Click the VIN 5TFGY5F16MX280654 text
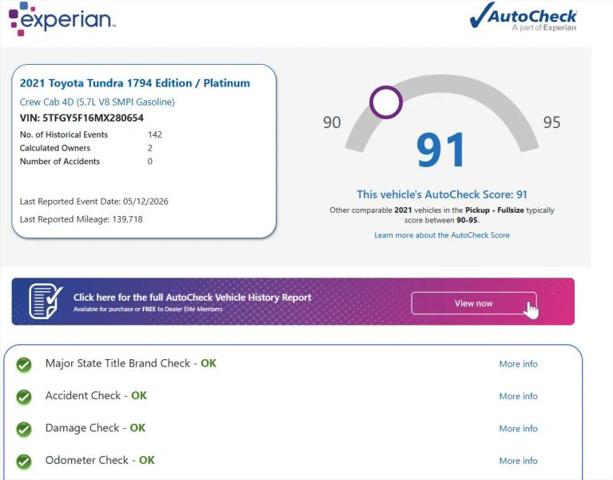The image size is (613, 480). coord(81,118)
